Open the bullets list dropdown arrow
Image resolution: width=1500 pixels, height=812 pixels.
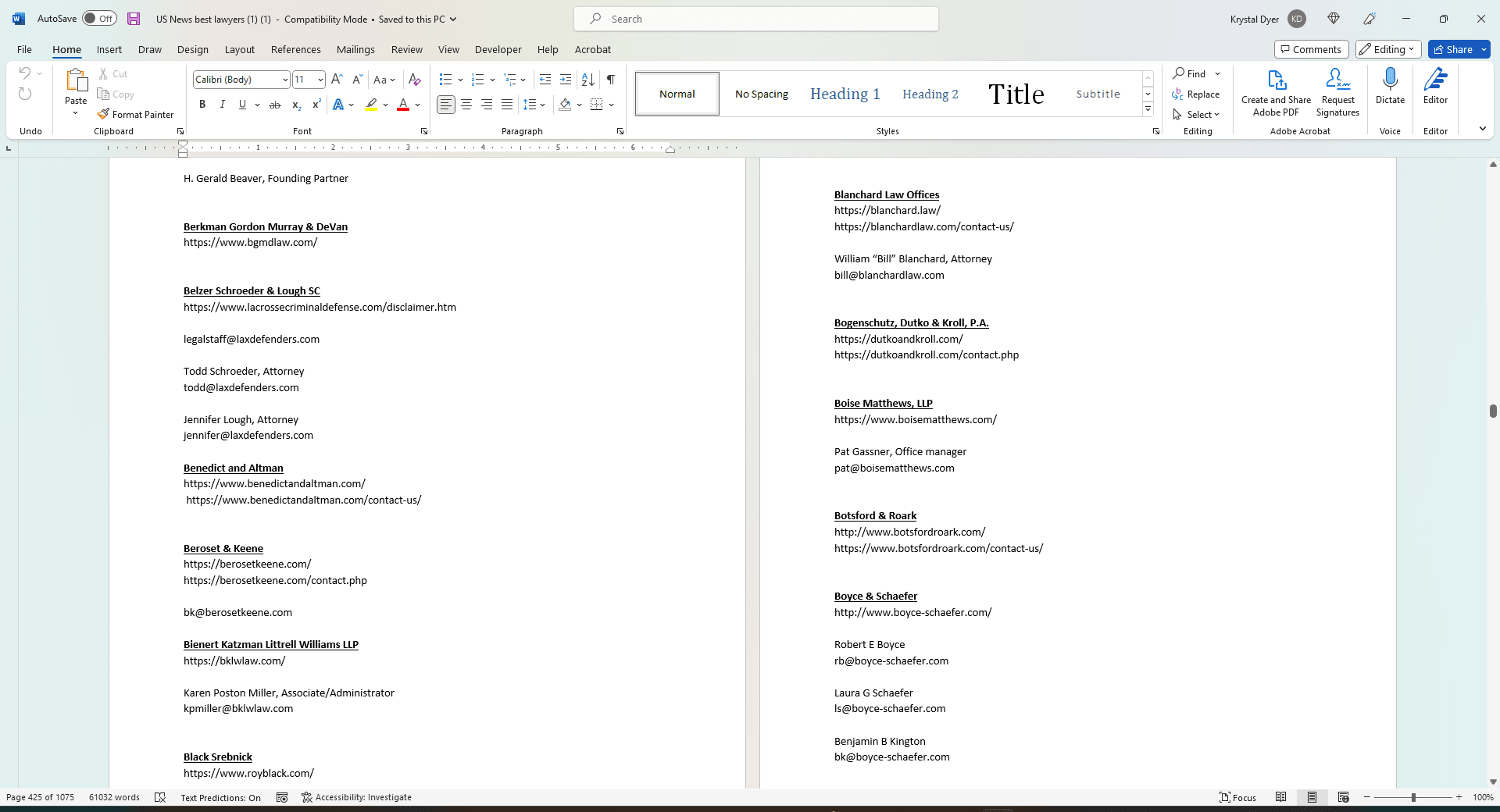(460, 80)
